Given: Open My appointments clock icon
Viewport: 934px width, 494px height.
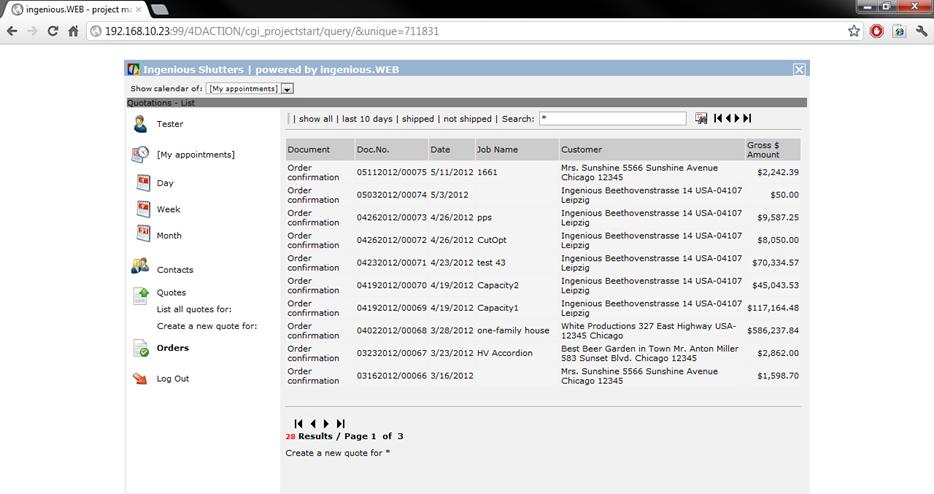Looking at the screenshot, I should 140,154.
